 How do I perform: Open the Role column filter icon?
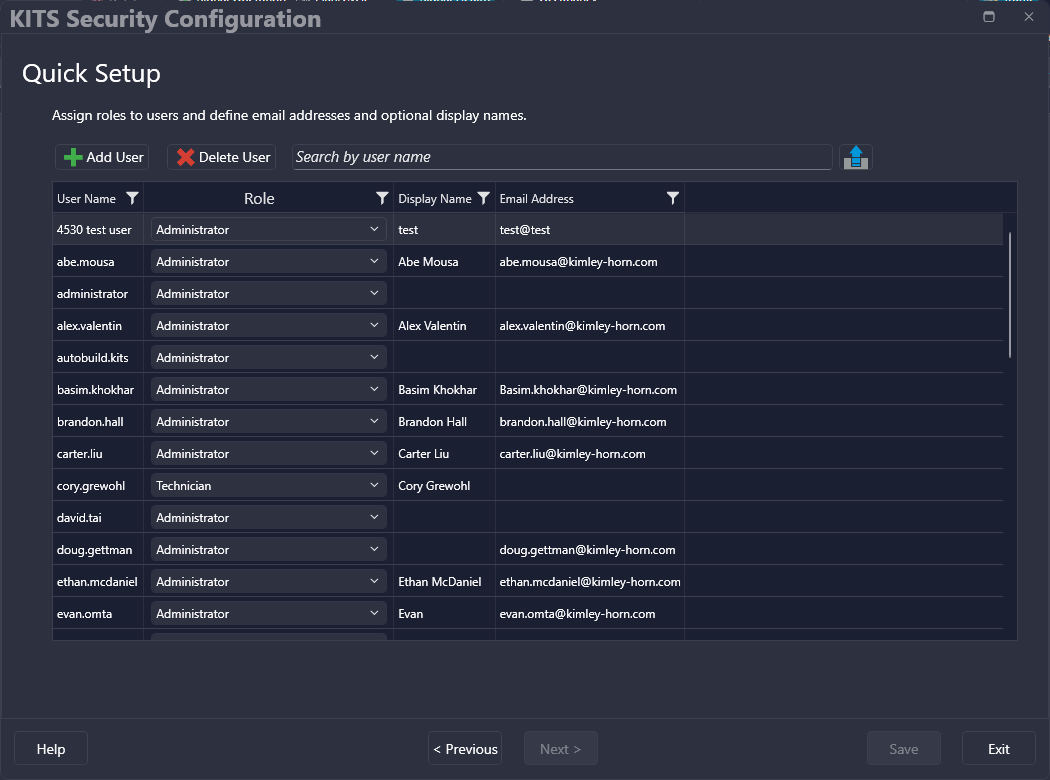click(x=382, y=199)
